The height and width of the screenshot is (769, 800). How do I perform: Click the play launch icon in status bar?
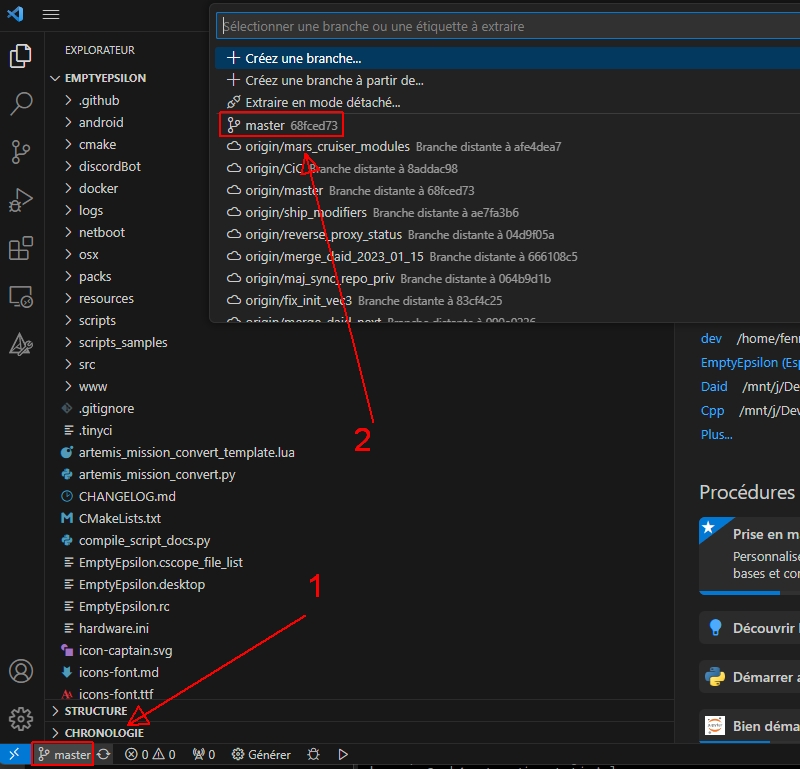343,754
